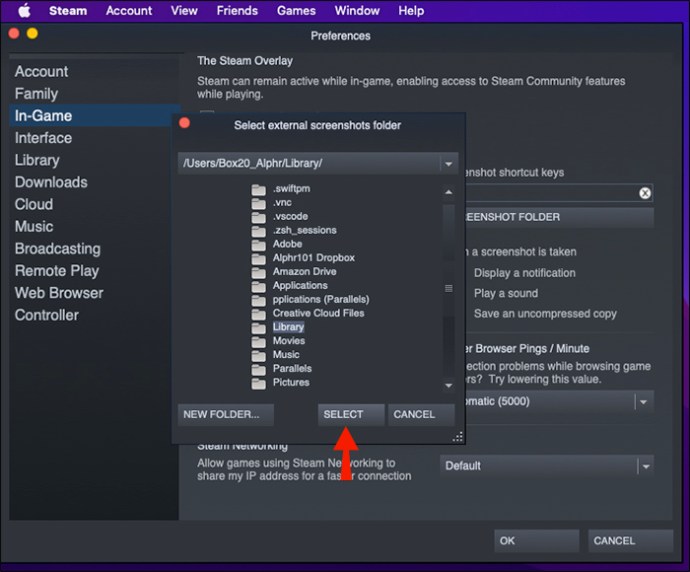This screenshot has height=572, width=690.
Task: Select the Movies folder icon
Action: (x=258, y=341)
